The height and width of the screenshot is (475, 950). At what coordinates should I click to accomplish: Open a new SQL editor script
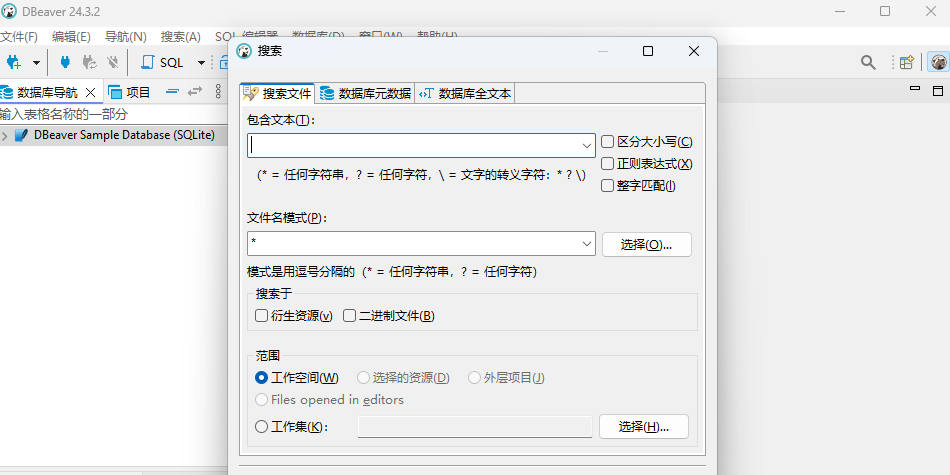point(164,62)
